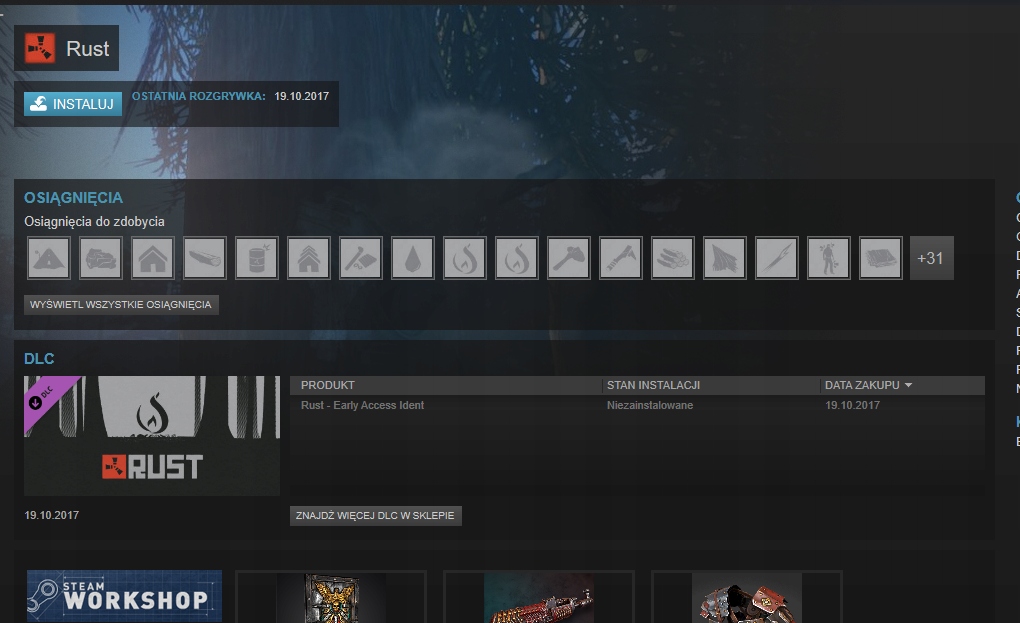Sort DLC list by STAN INSTALACJI column
This screenshot has width=1020, height=623.
712,385
